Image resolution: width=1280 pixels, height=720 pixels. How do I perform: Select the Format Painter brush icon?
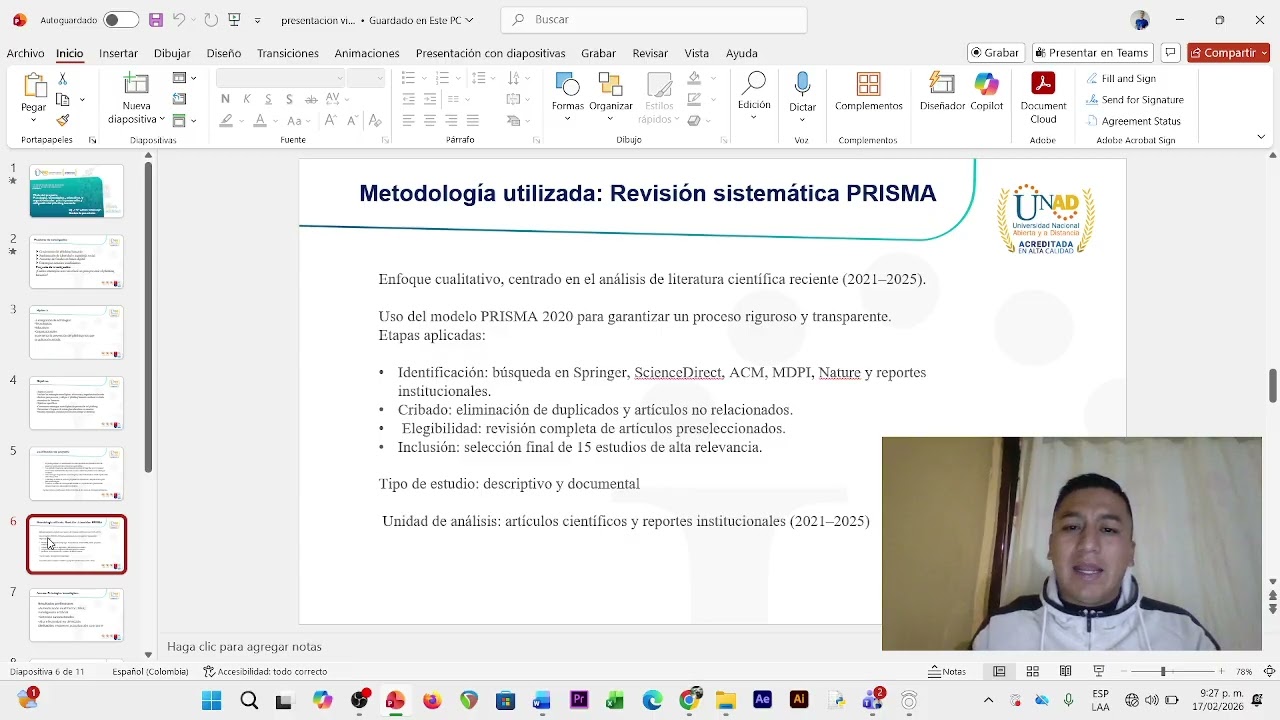click(x=62, y=120)
